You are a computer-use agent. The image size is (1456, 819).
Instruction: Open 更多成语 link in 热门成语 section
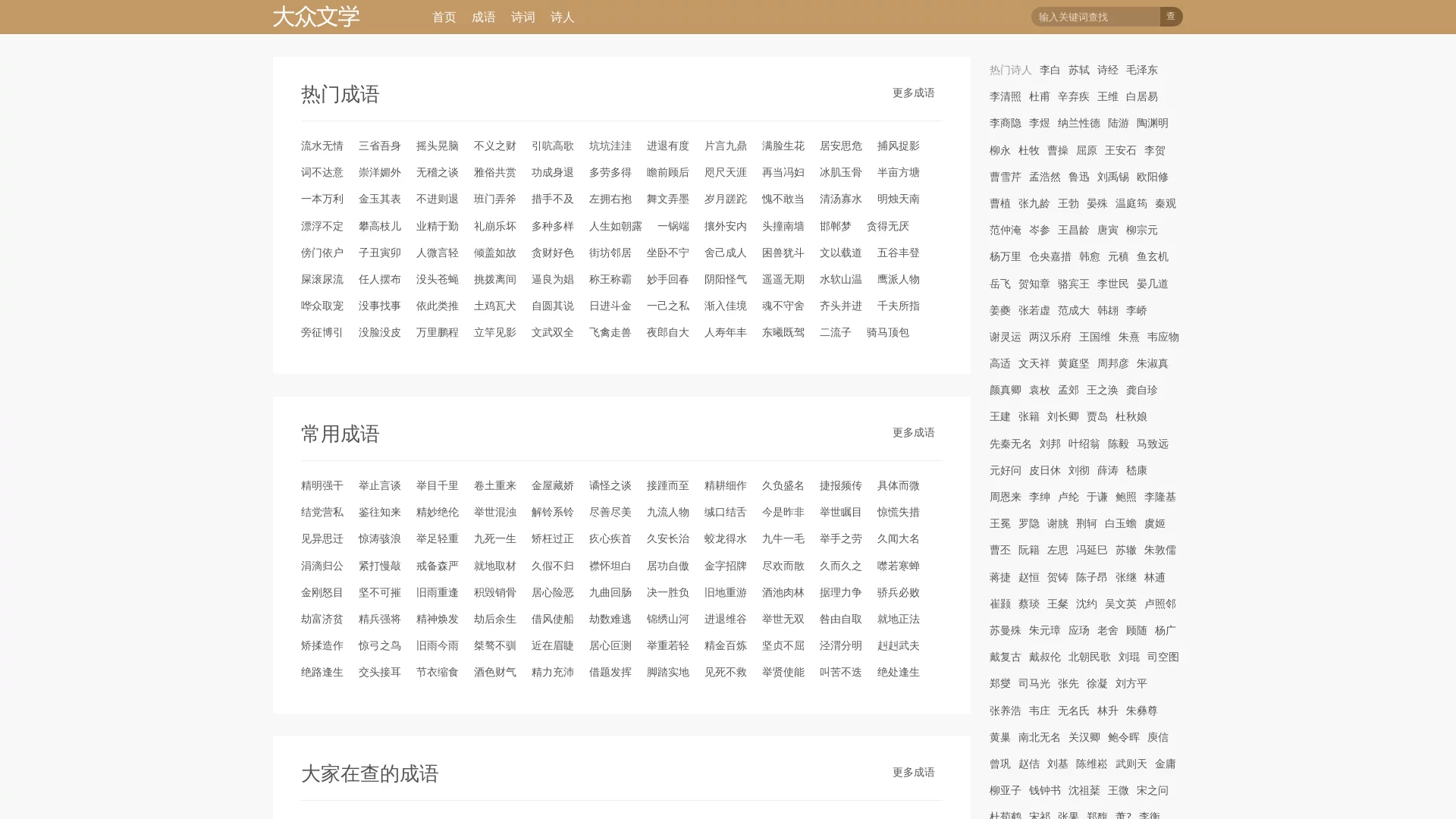(913, 93)
